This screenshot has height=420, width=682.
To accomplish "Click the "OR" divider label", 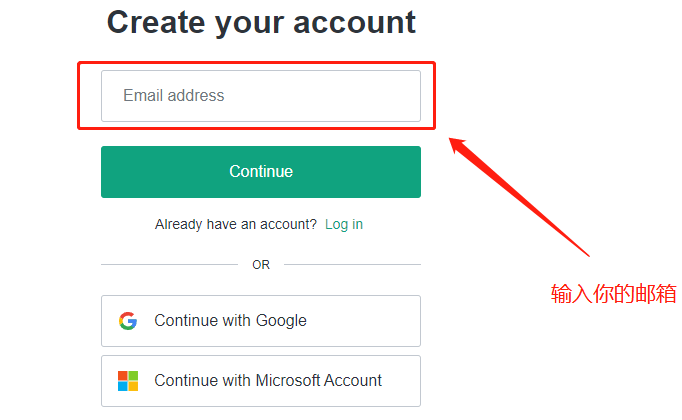I will (261, 265).
